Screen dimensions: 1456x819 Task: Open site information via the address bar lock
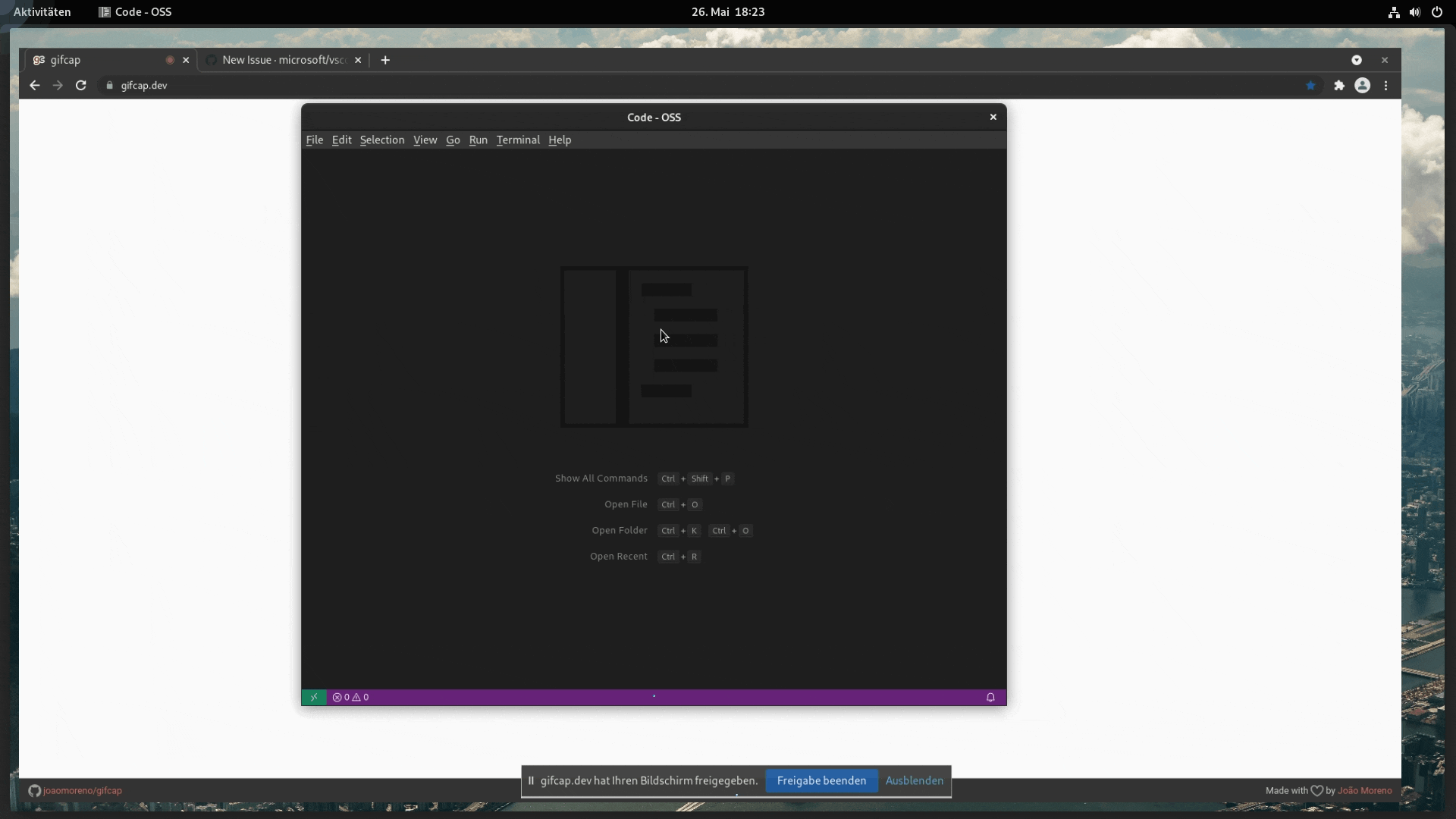point(108,85)
